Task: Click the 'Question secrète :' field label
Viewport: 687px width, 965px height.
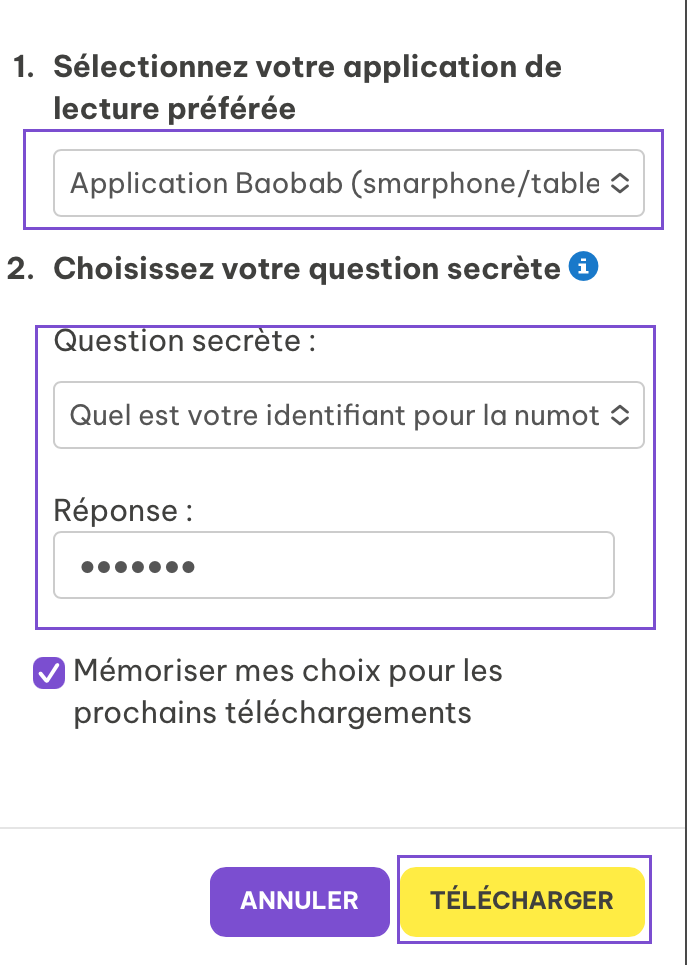Action: click(x=185, y=340)
